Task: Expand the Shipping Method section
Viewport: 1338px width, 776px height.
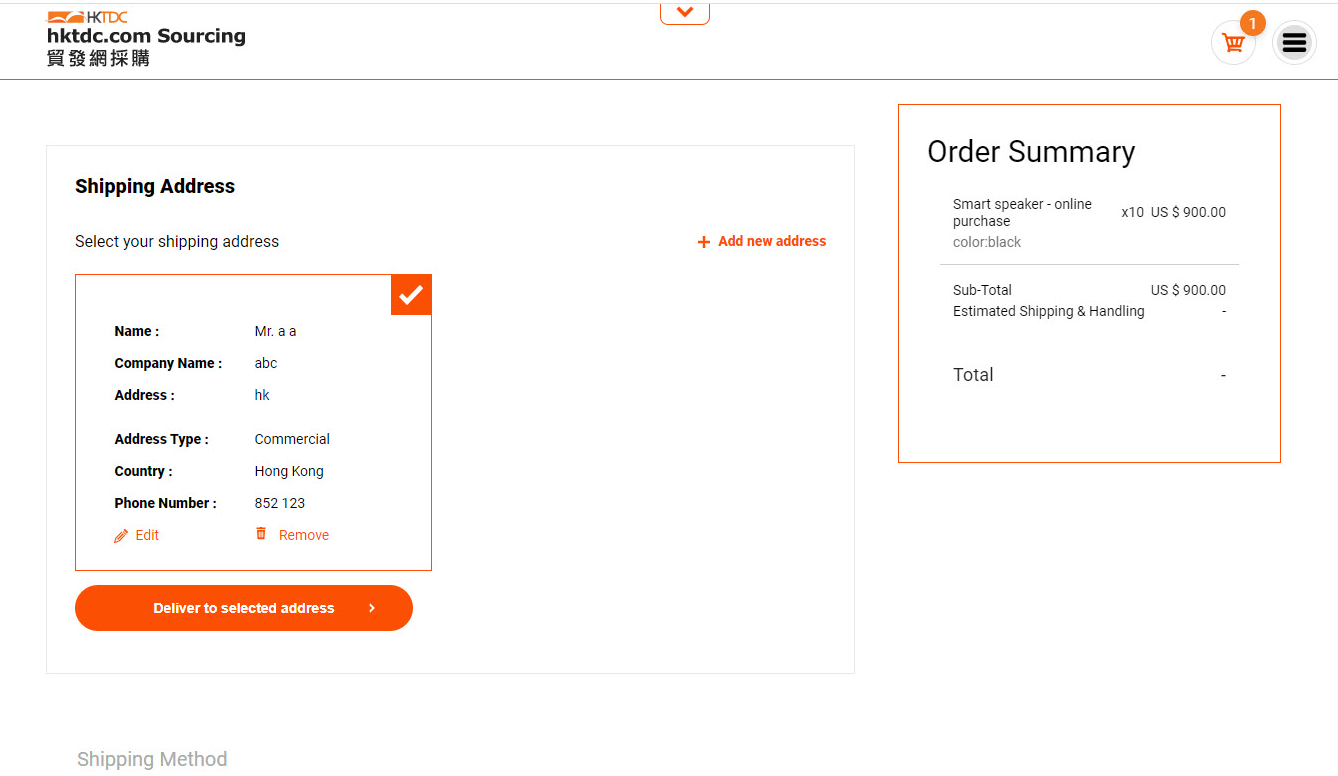Action: pos(152,759)
